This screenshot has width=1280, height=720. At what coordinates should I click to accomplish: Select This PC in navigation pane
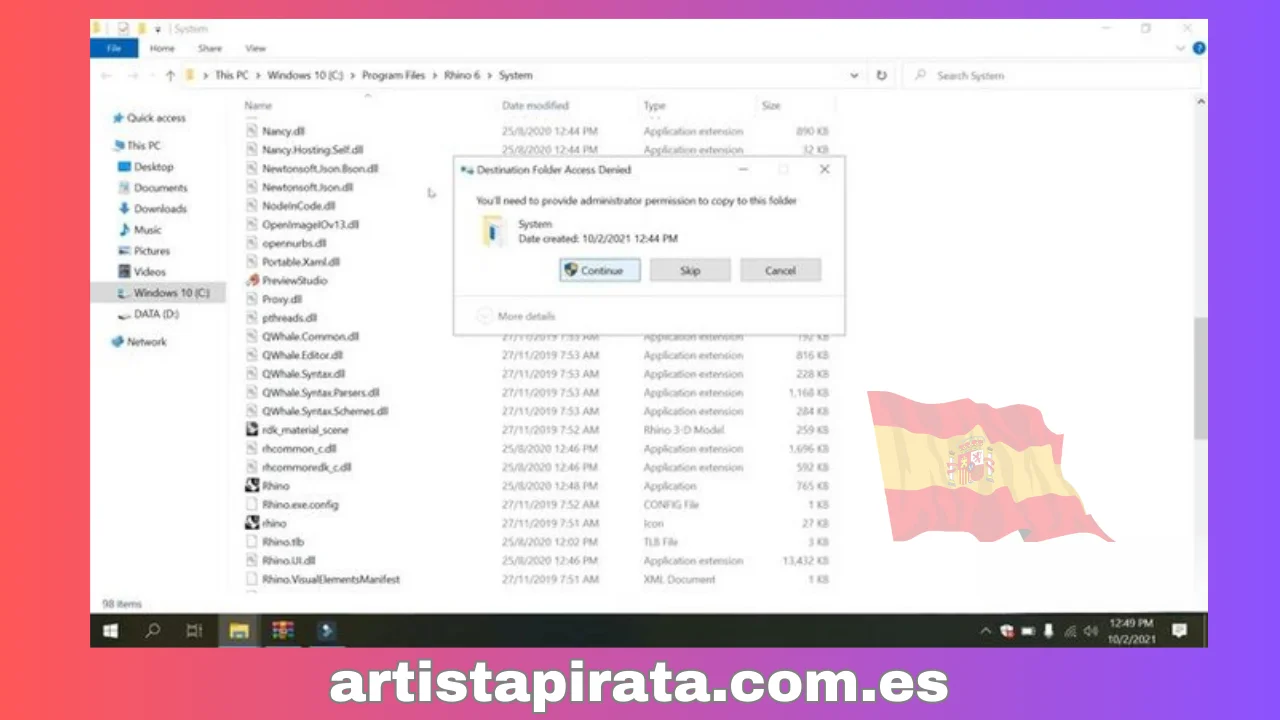137,146
